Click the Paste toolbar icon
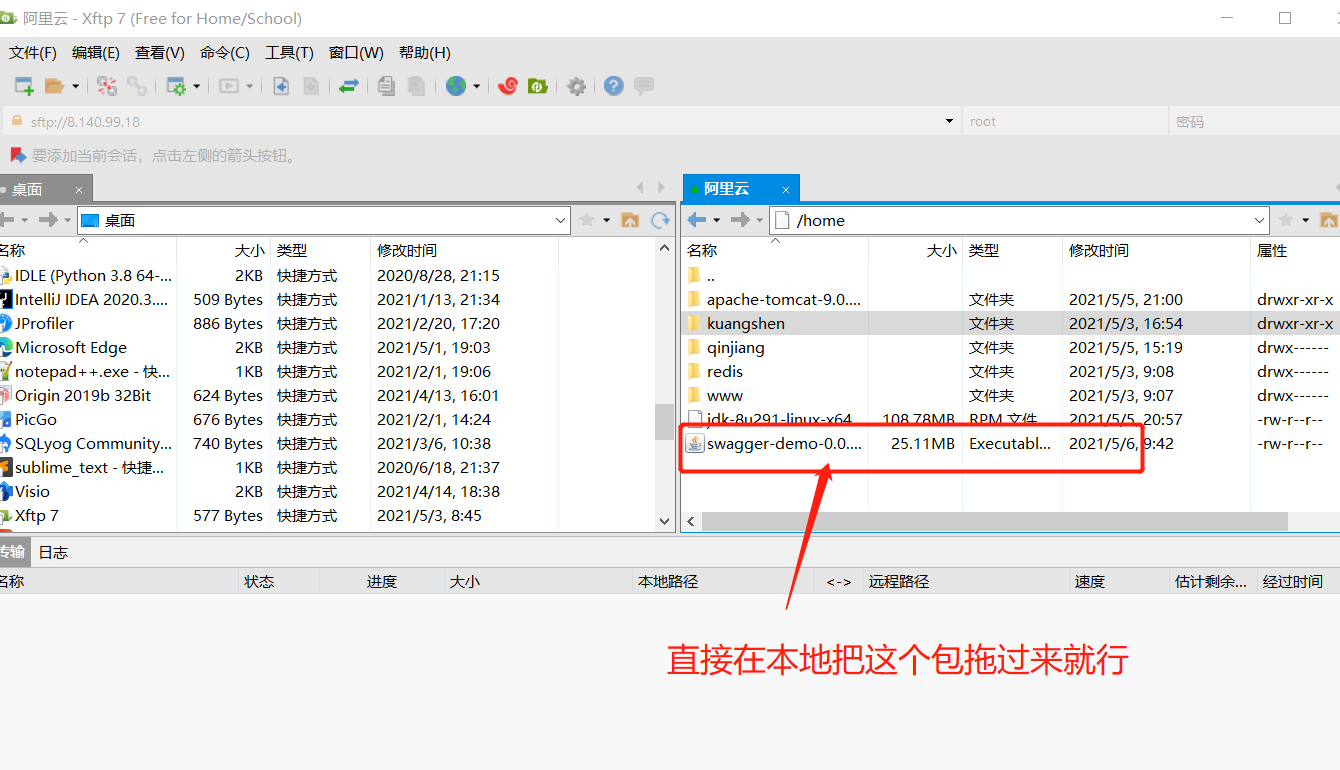 pyautogui.click(x=416, y=86)
